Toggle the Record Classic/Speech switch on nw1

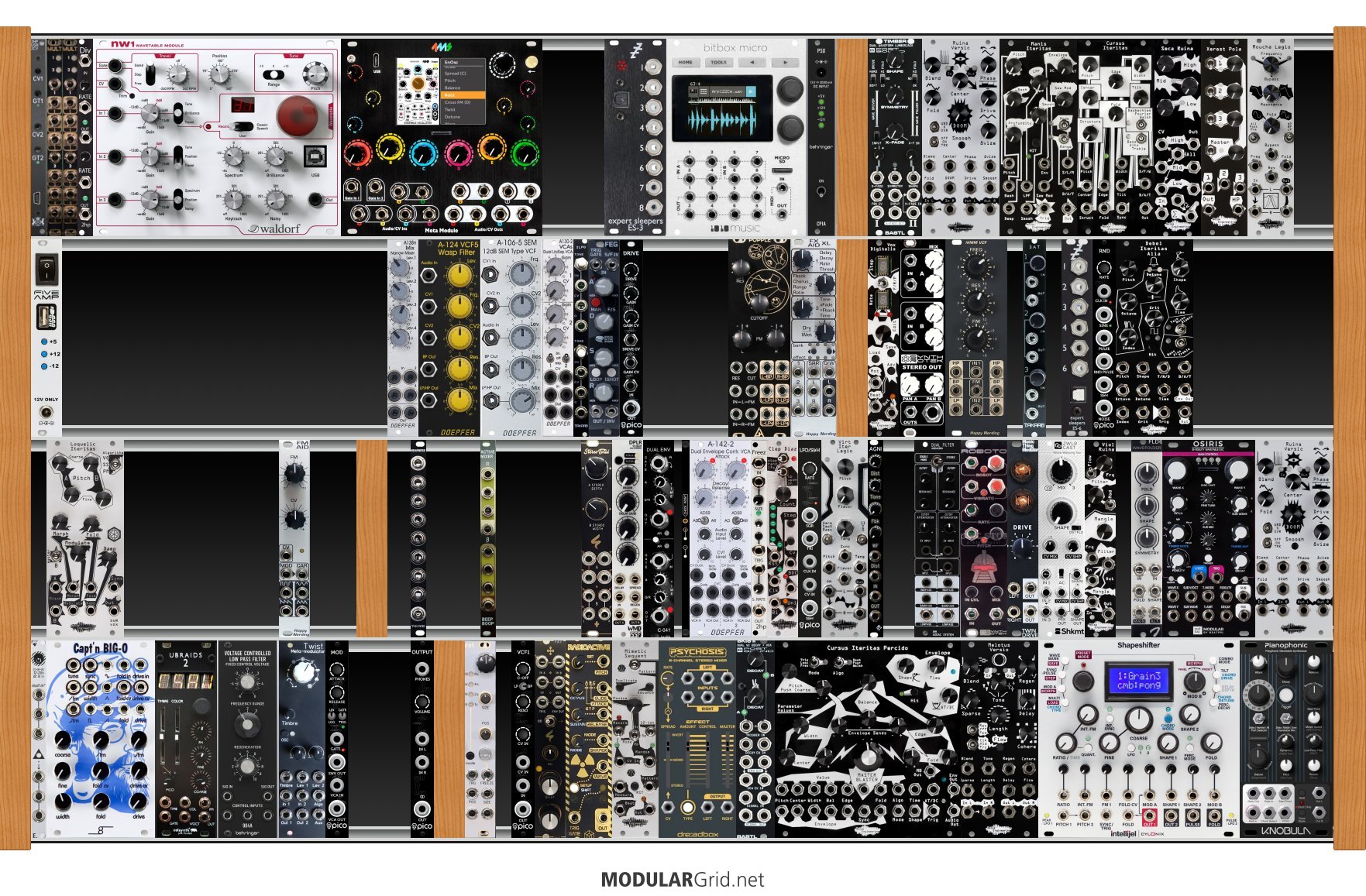coord(243,126)
